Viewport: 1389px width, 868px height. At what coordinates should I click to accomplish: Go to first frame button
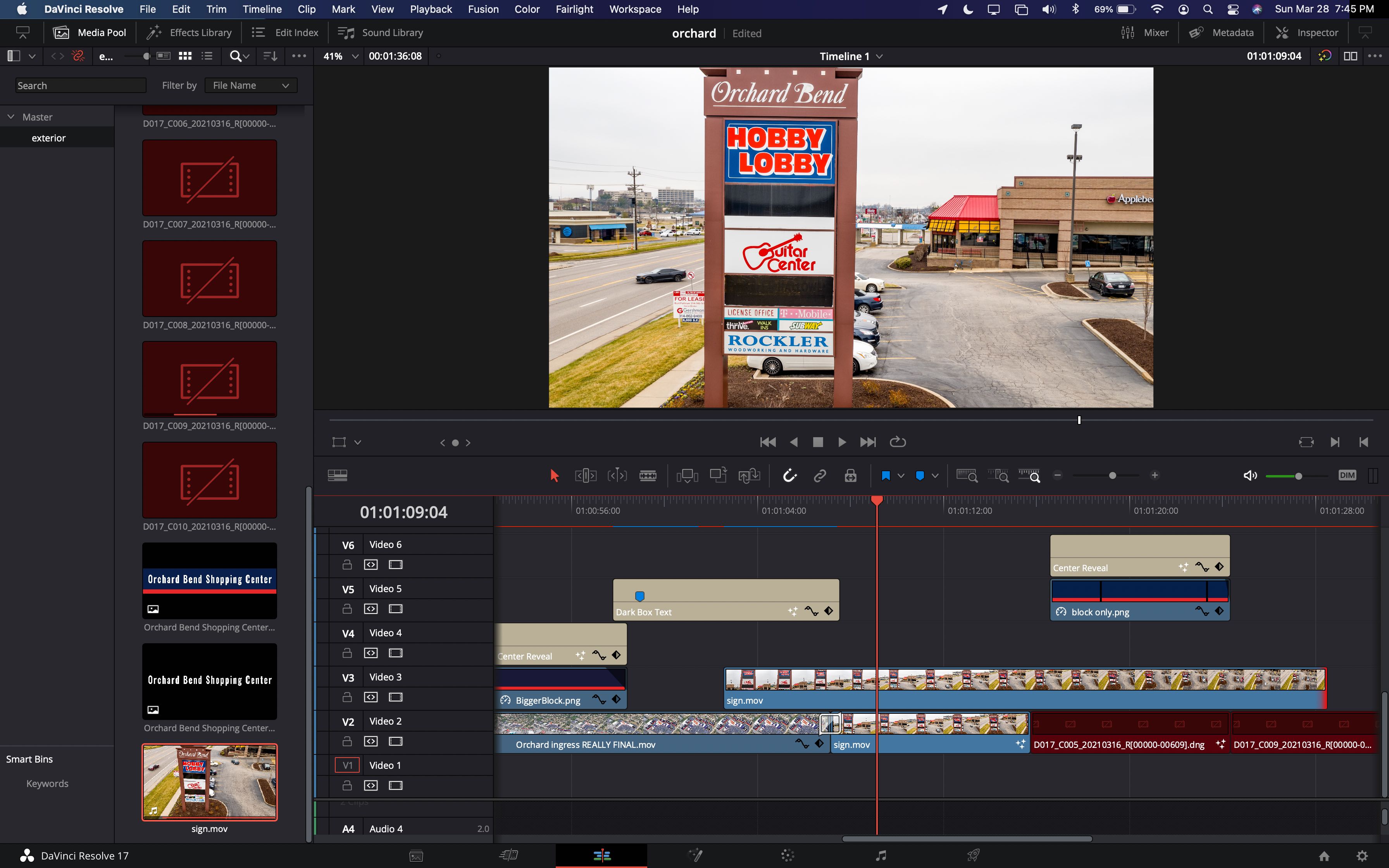768,442
